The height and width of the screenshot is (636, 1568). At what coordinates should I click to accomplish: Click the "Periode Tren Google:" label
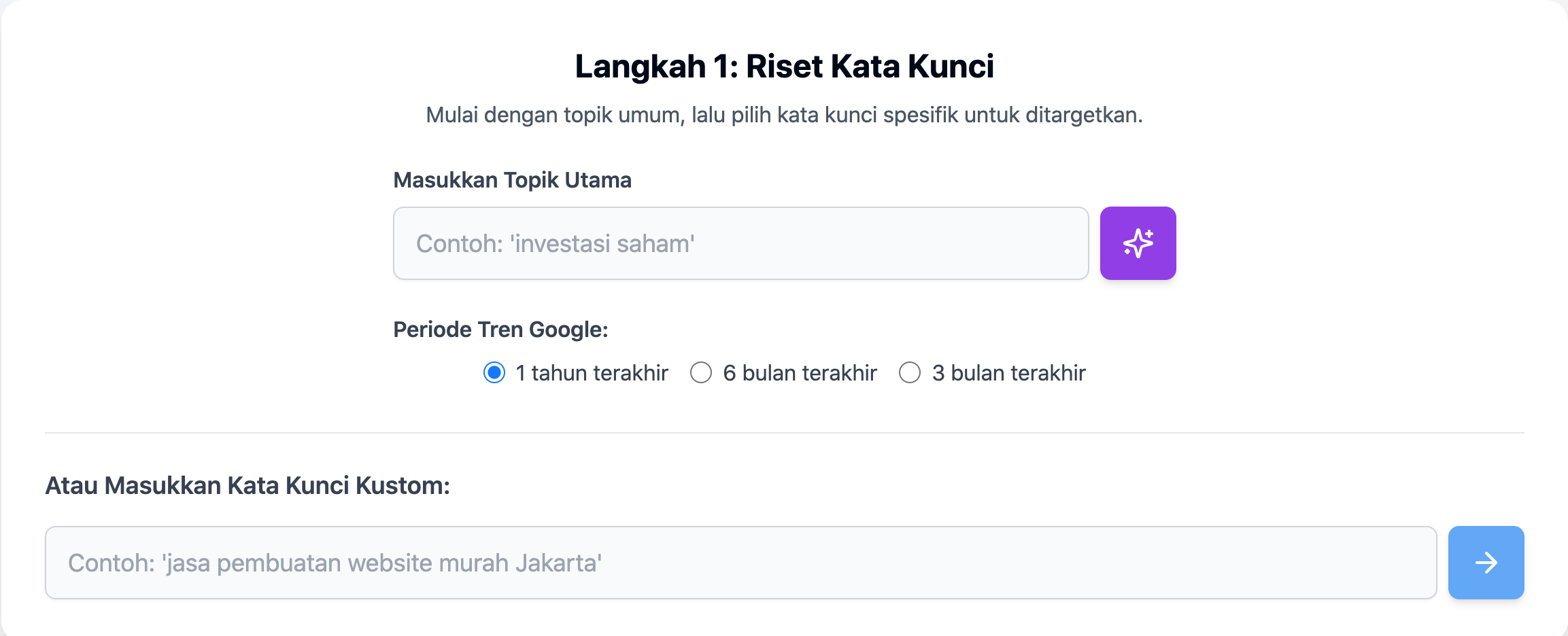pos(500,330)
